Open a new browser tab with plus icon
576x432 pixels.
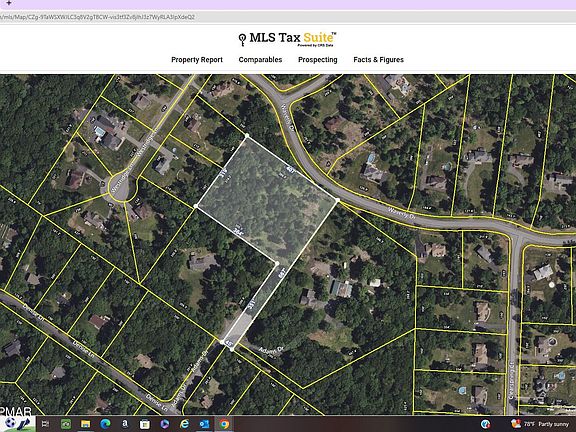[x=8, y=3]
